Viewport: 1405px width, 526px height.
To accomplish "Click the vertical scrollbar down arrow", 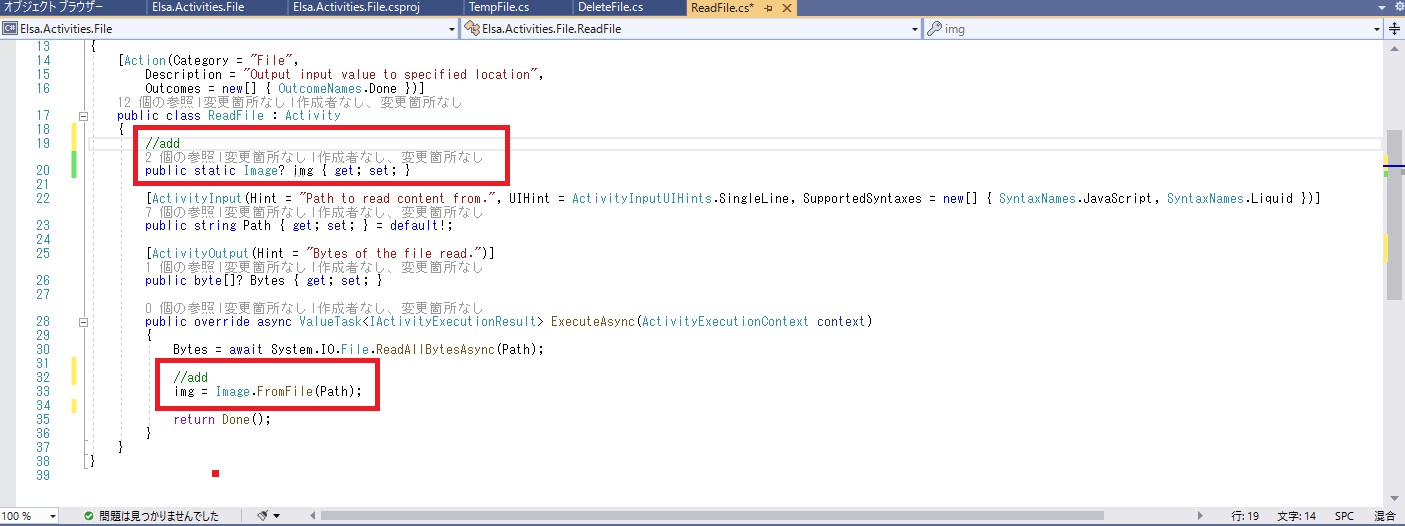I will tap(1396, 498).
